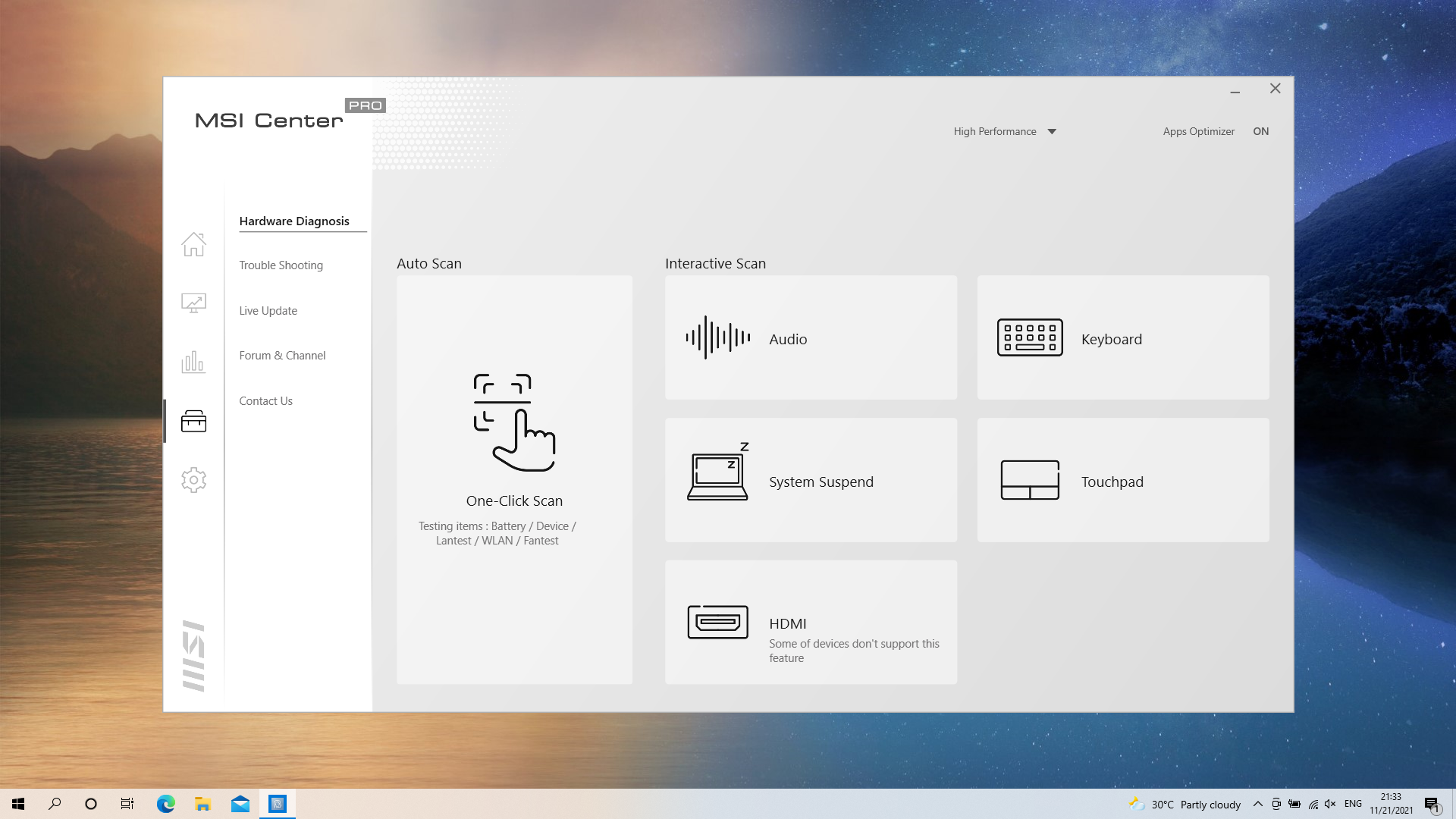1456x819 pixels.
Task: Open Windows taskbar search
Action: [55, 804]
